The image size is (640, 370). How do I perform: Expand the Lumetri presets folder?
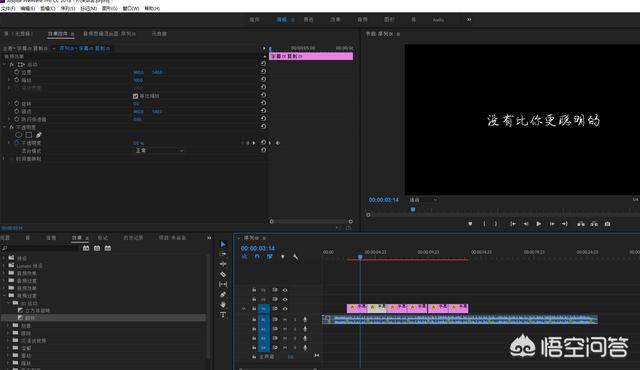pyautogui.click(x=4, y=266)
